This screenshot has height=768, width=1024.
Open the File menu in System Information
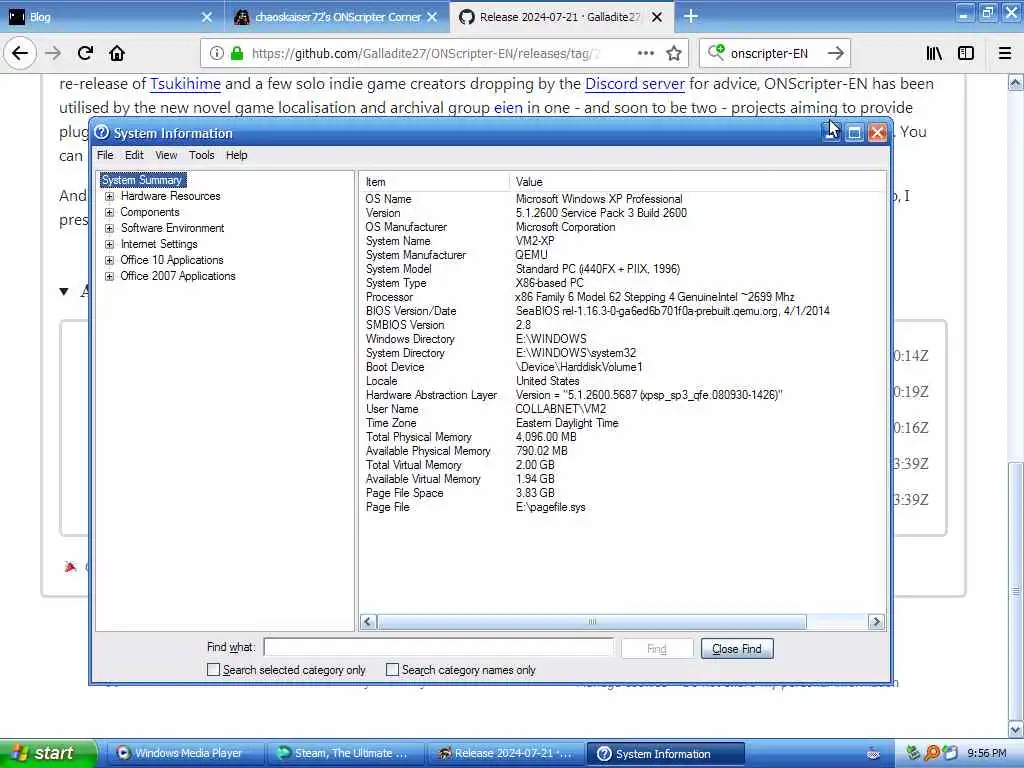click(x=105, y=155)
